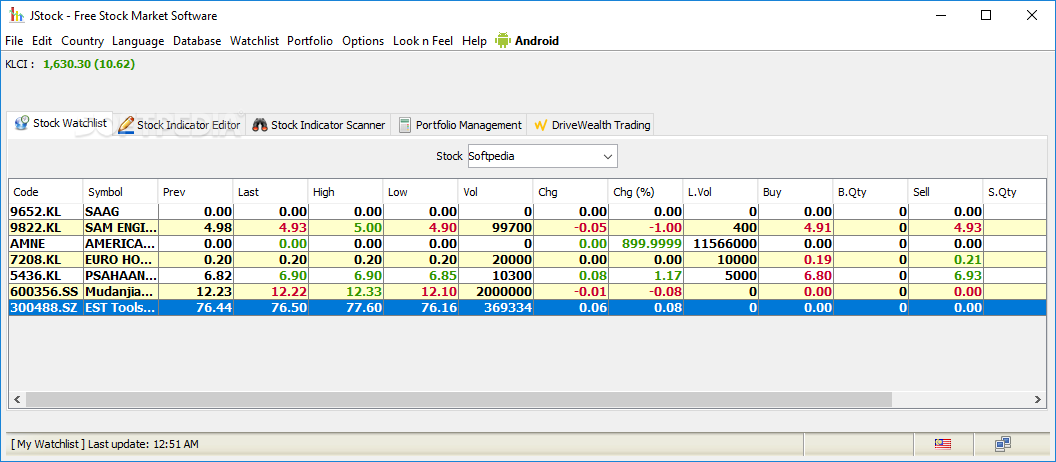Click the My Watchlist last update status text

point(105,444)
